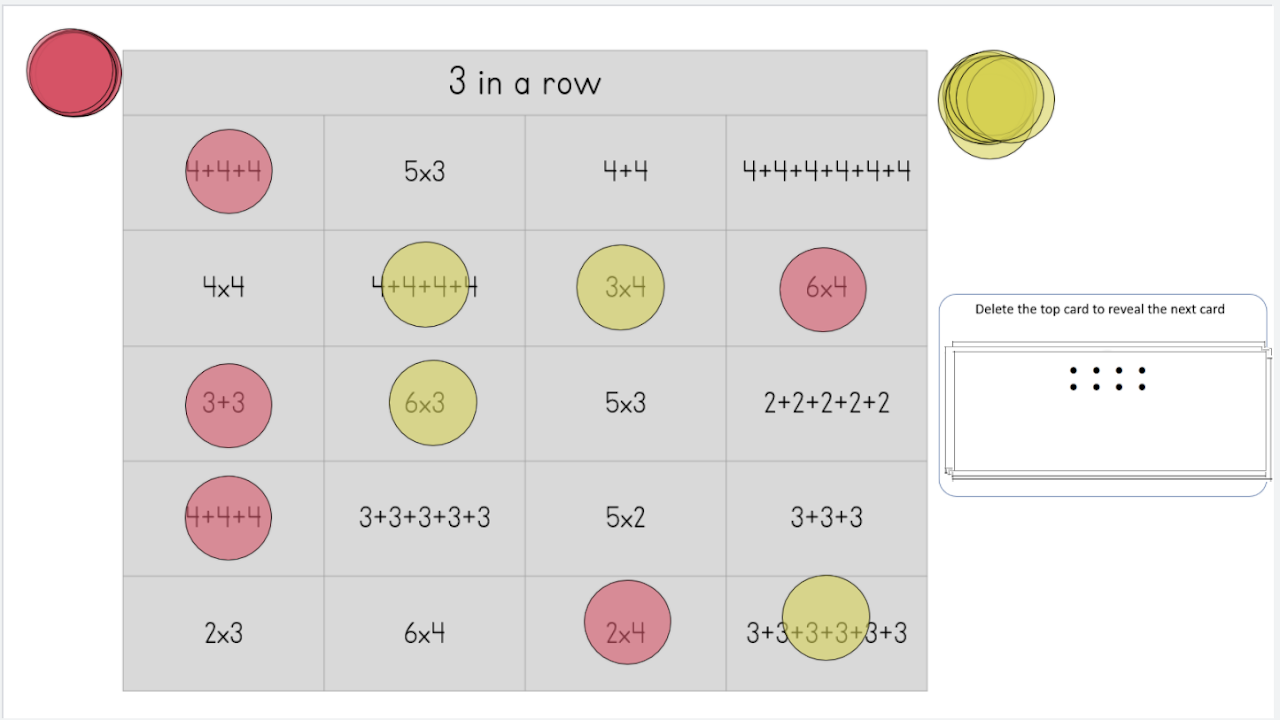Click the 2+2+2+2+2 cell
The width and height of the screenshot is (1280, 720).
(x=827, y=404)
